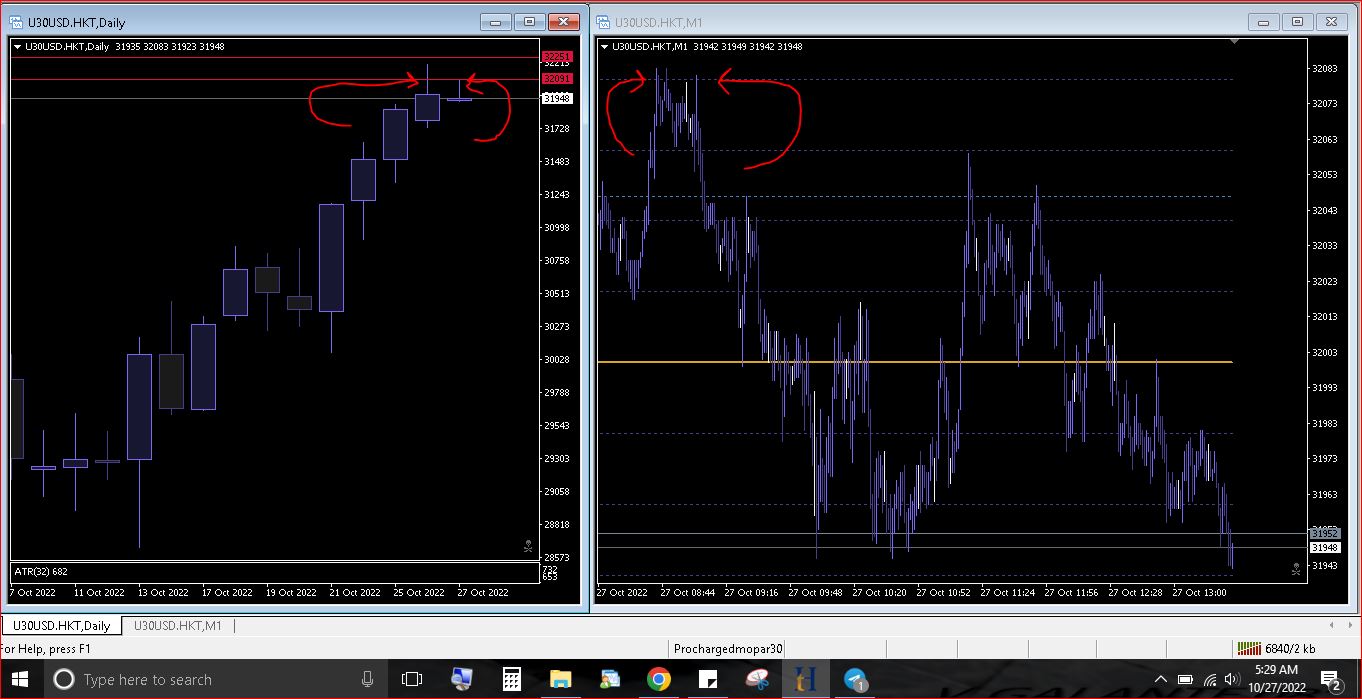Click the white 31948 label in Daily chart

point(557,98)
